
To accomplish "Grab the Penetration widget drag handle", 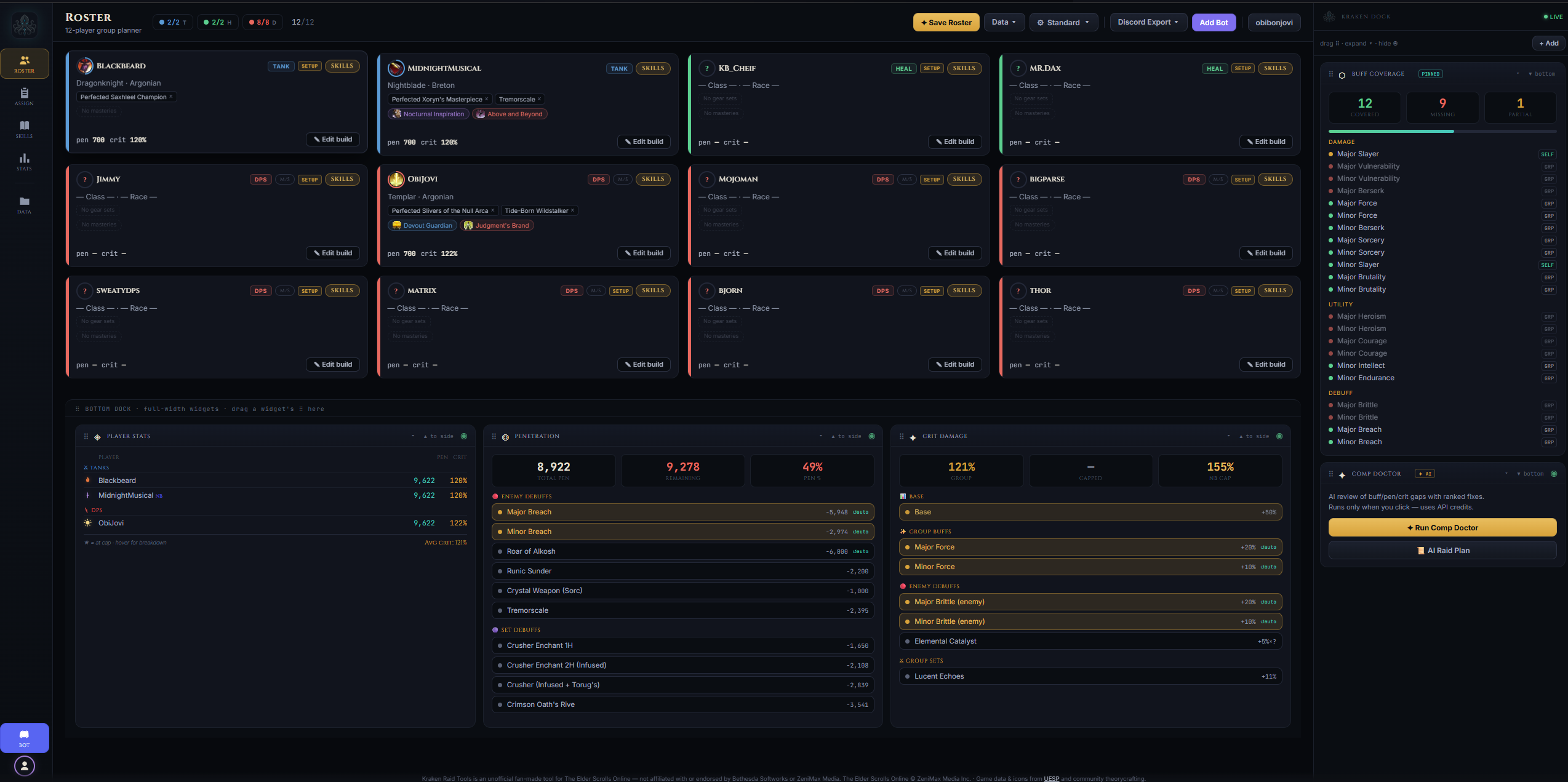I will (494, 436).
